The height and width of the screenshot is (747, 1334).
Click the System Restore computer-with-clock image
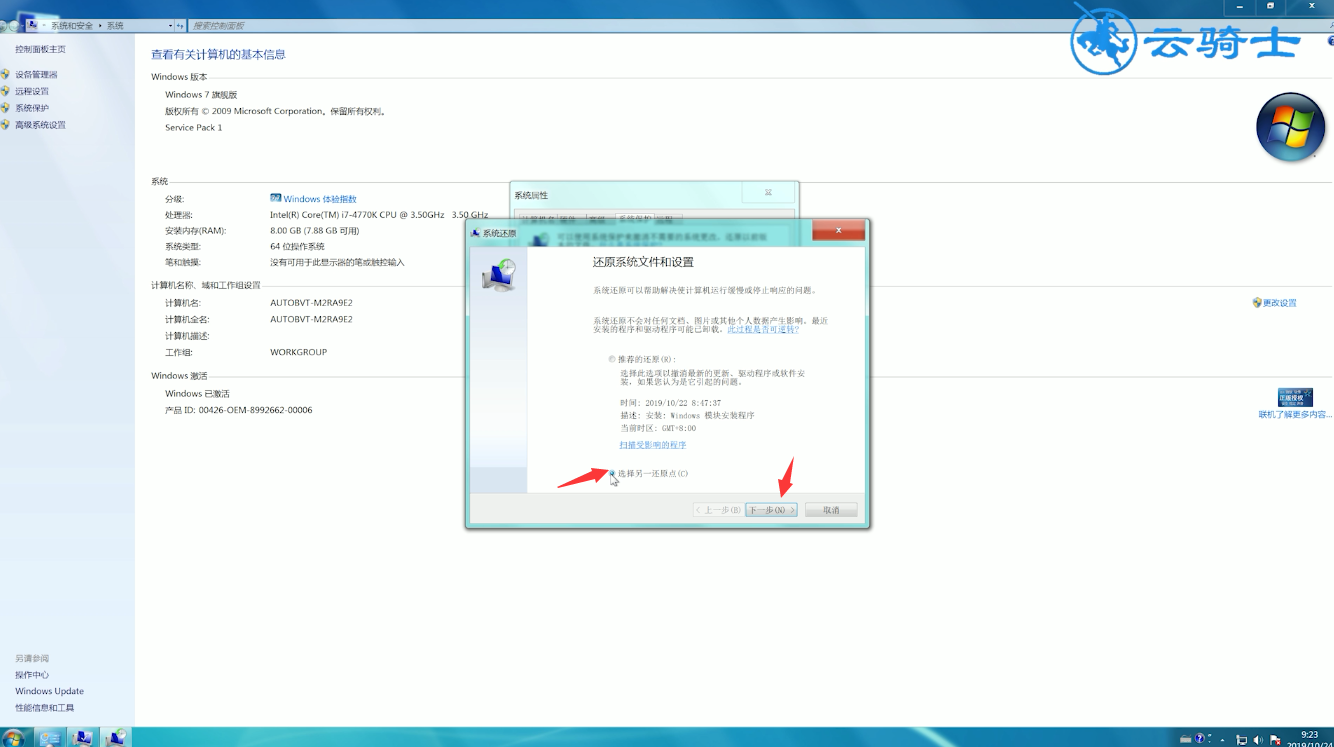[498, 275]
